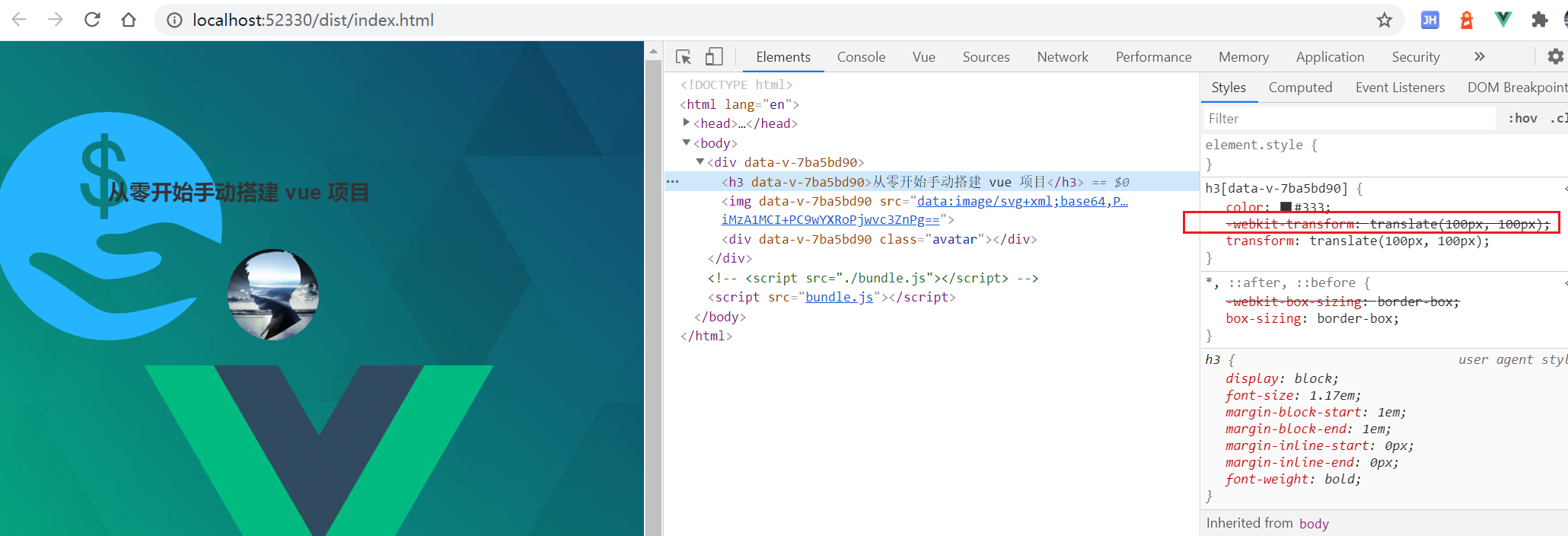Select the h3 element row

pyautogui.click(x=932, y=182)
